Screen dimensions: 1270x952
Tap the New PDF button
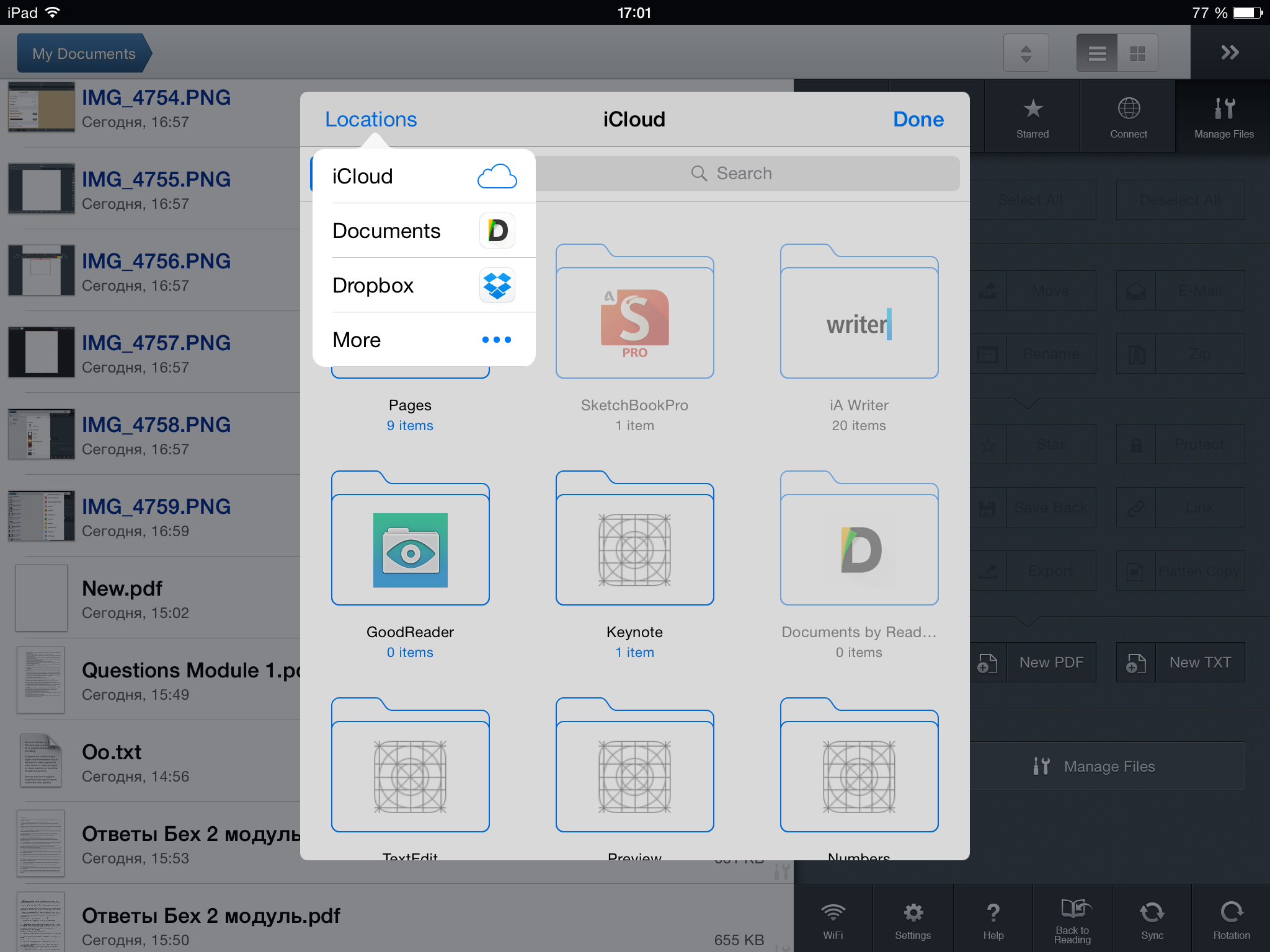[1050, 663]
